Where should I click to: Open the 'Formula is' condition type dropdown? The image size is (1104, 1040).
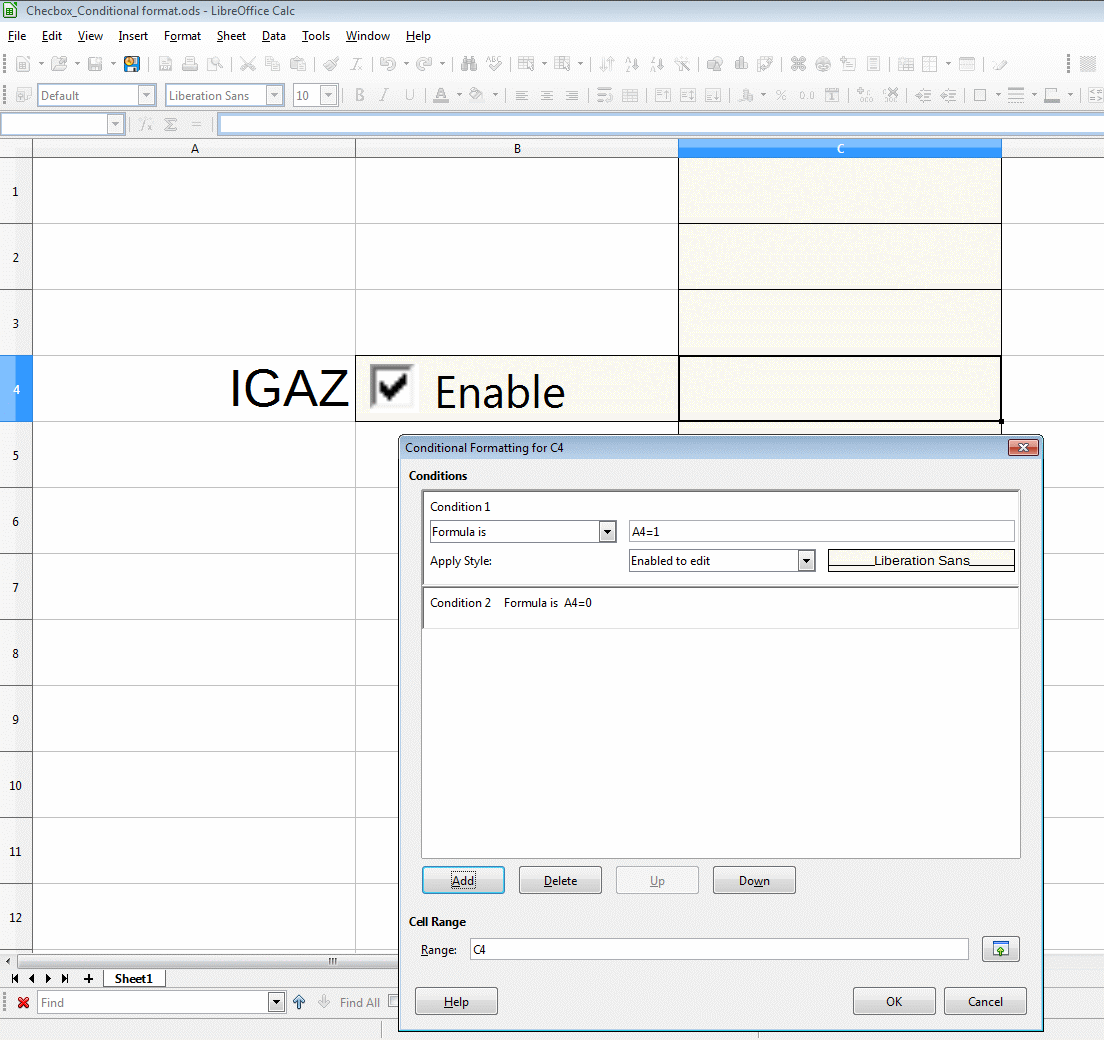pyautogui.click(x=607, y=532)
